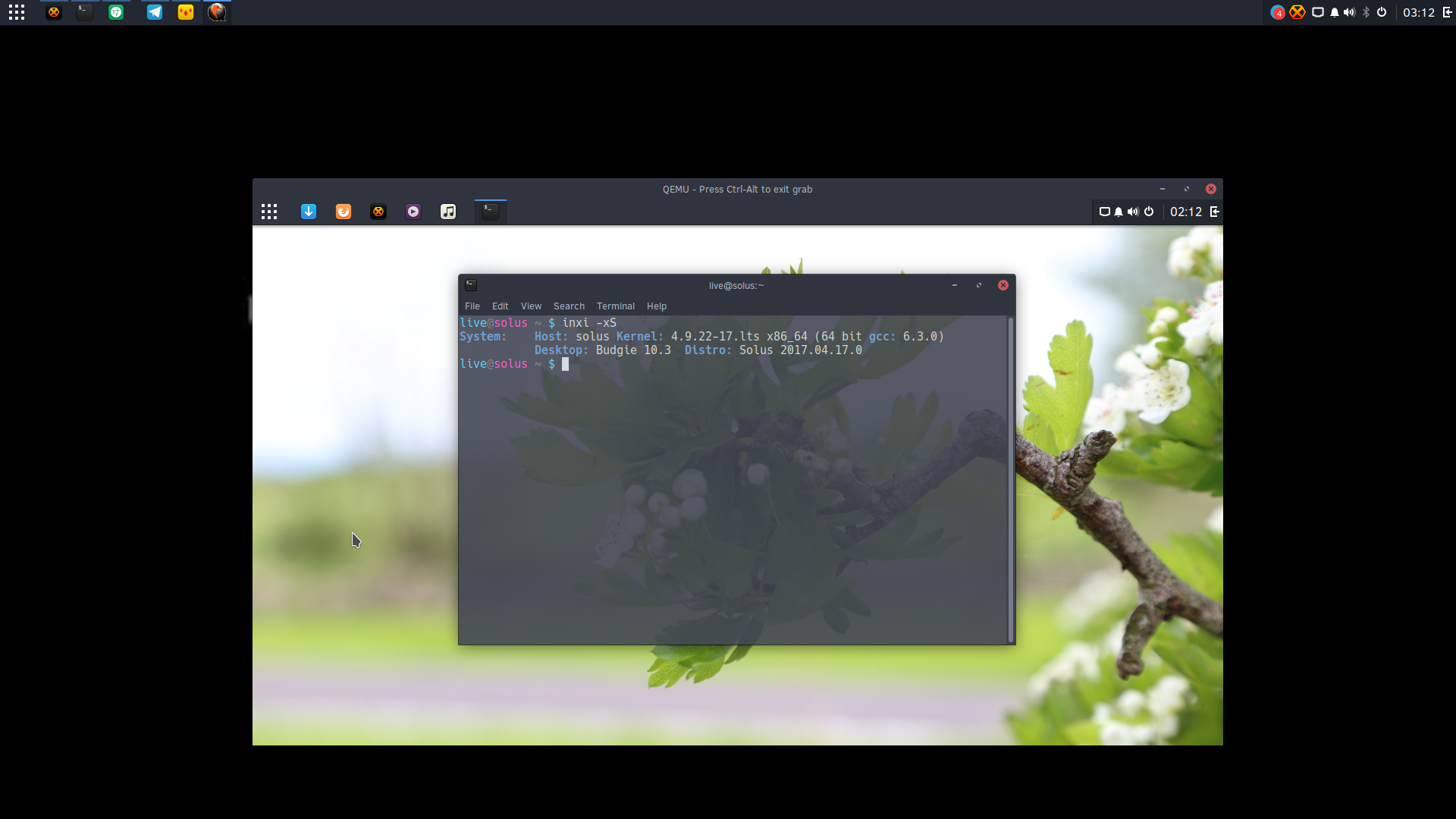Launch HexChat from the guest panel
Viewport: 1456px width, 819px height.
pos(378,212)
